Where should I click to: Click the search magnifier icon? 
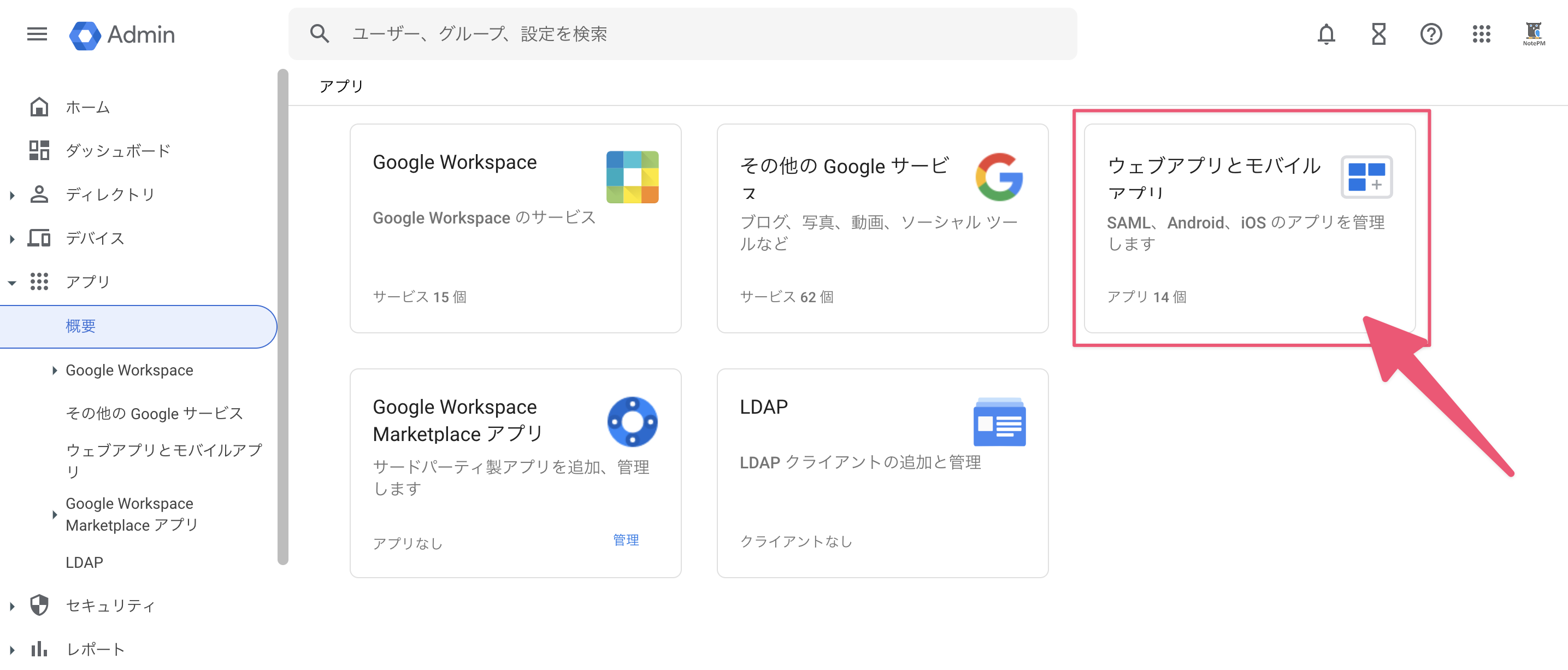[320, 34]
